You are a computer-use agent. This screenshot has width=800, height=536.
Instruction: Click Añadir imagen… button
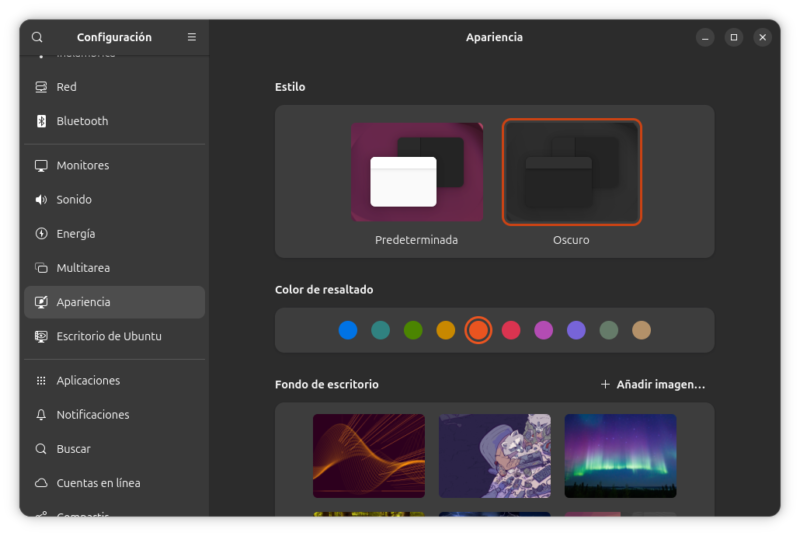click(x=653, y=385)
